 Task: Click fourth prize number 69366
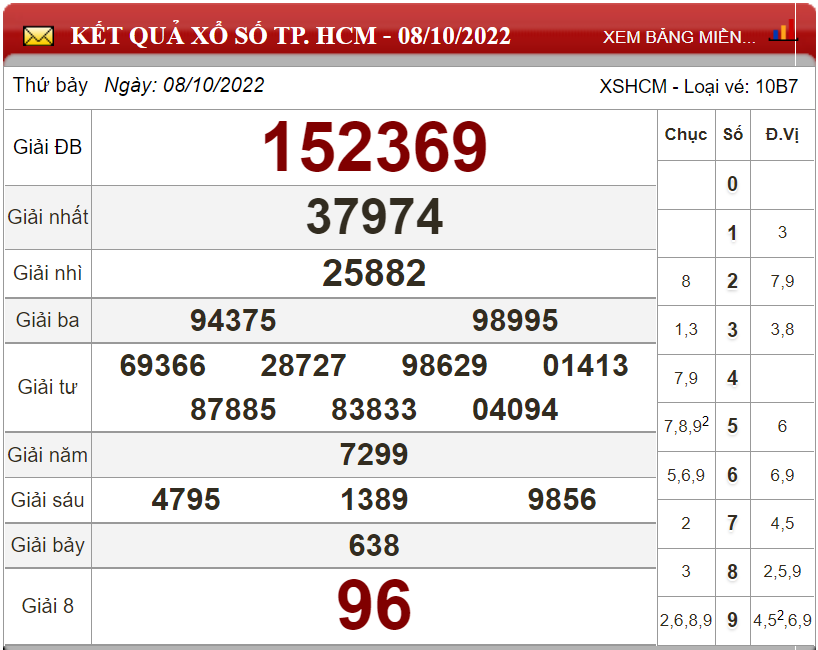tap(162, 365)
